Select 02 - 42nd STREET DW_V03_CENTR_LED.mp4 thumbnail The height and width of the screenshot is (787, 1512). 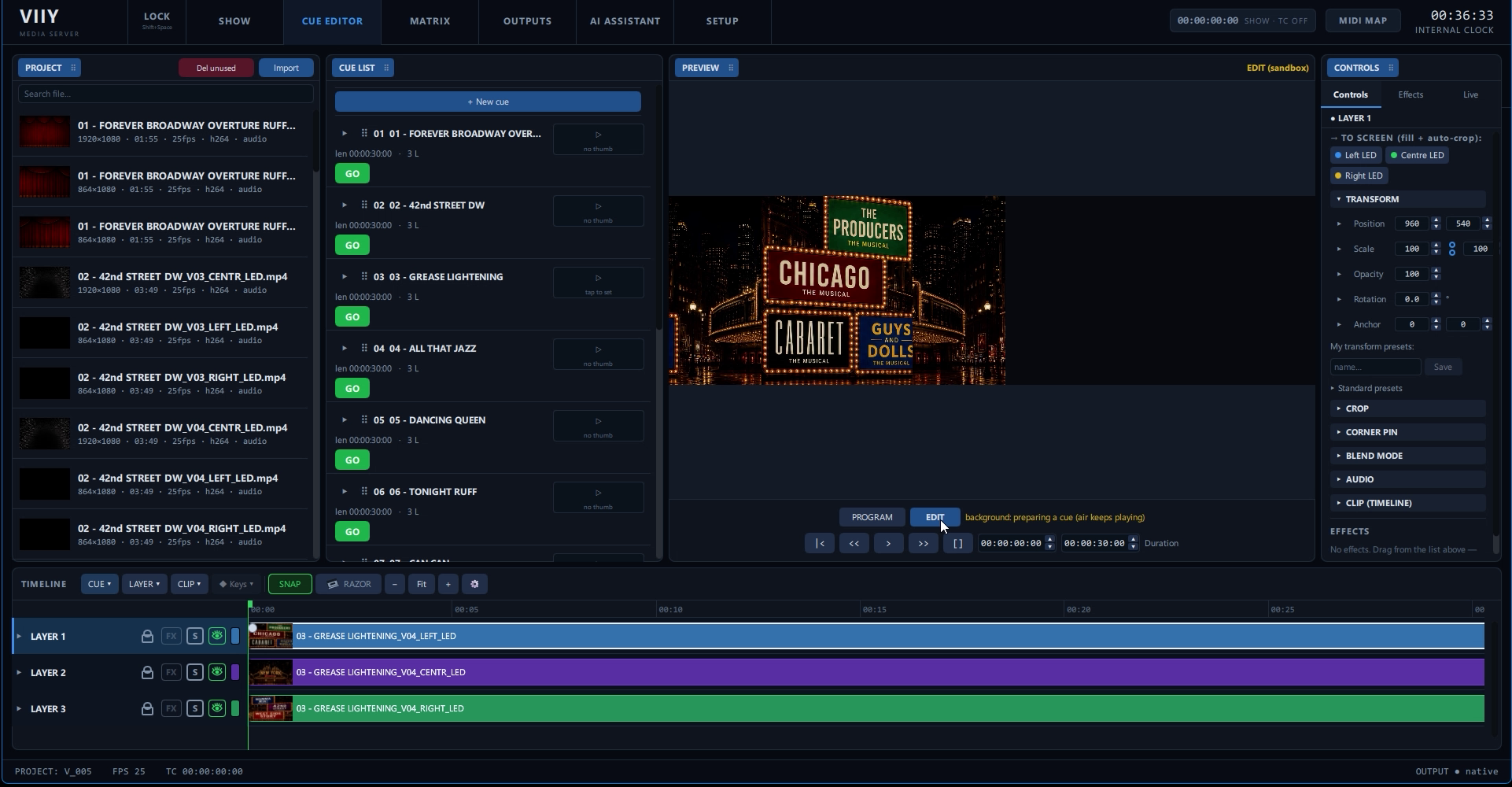[x=45, y=282]
